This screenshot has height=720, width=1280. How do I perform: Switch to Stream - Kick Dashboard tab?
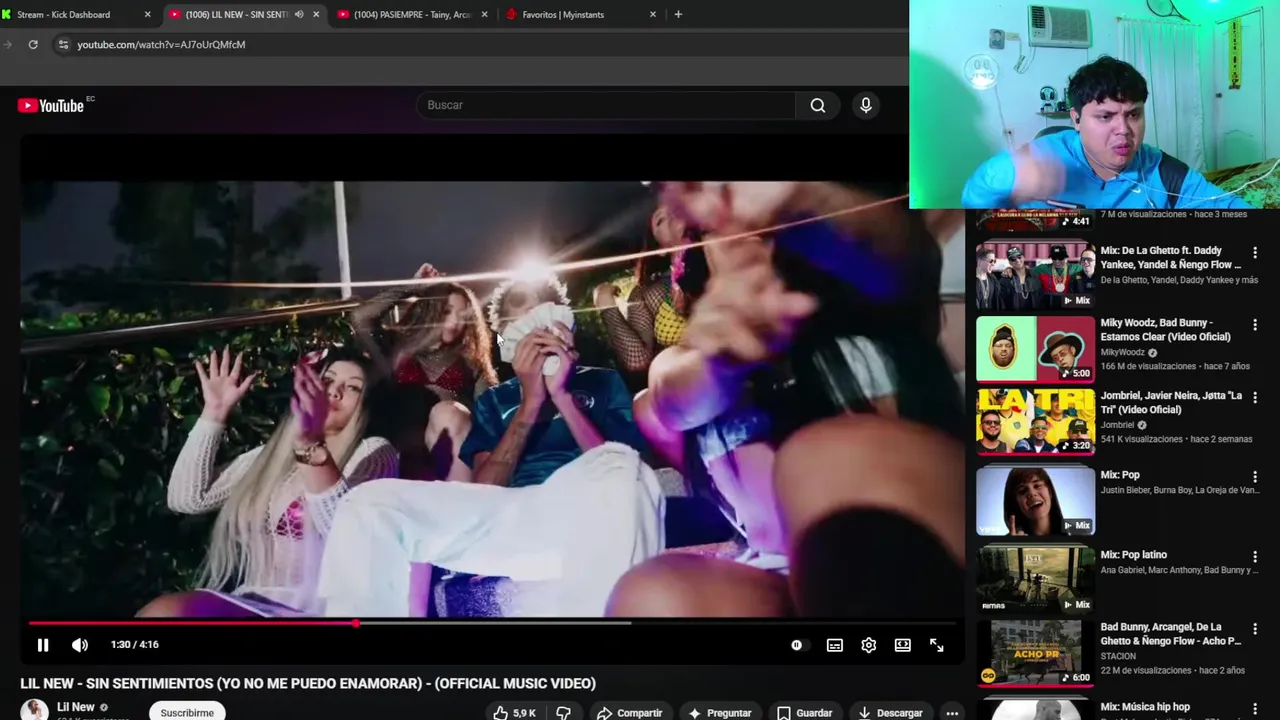[x=77, y=14]
